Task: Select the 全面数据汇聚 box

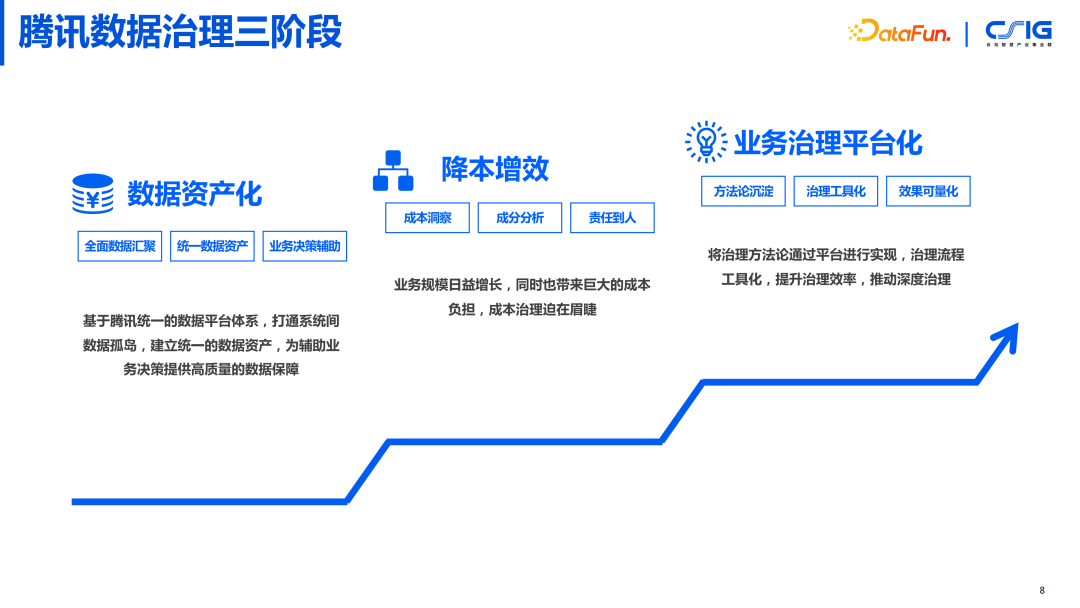Action: pyautogui.click(x=120, y=247)
